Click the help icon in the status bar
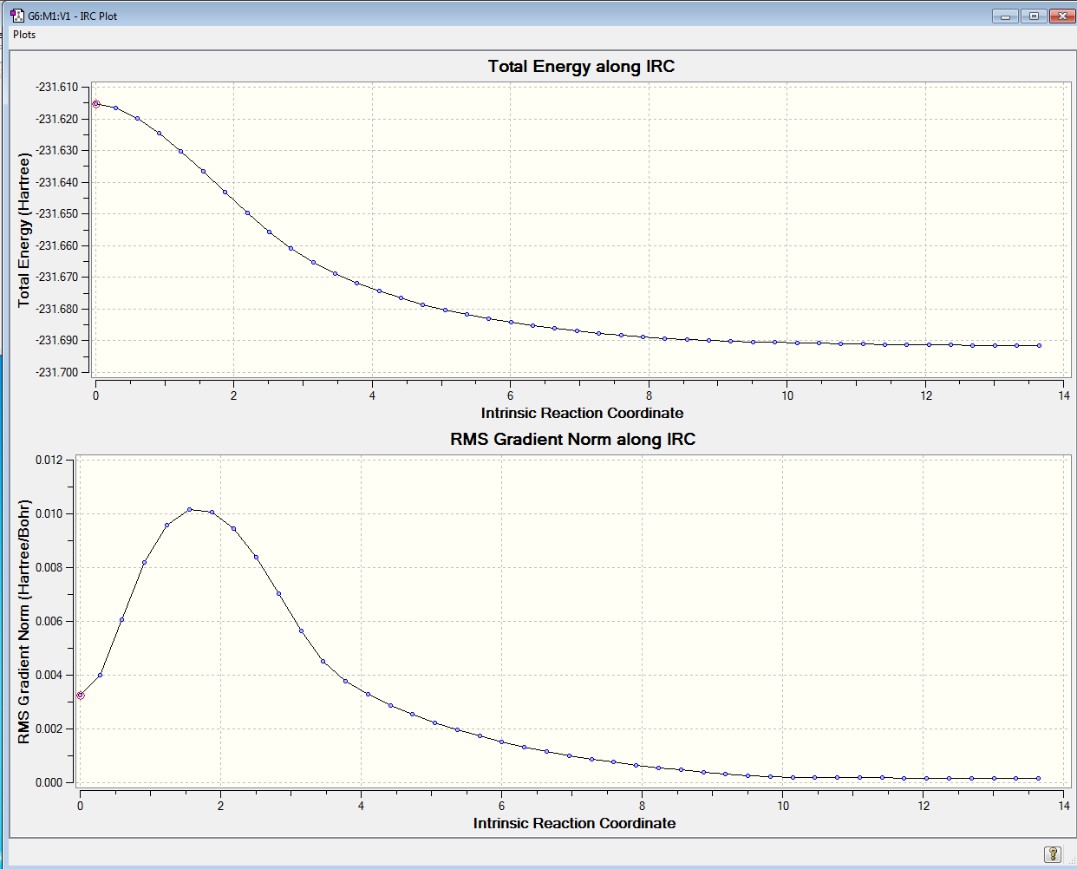Image resolution: width=1077 pixels, height=869 pixels. coord(1053,854)
